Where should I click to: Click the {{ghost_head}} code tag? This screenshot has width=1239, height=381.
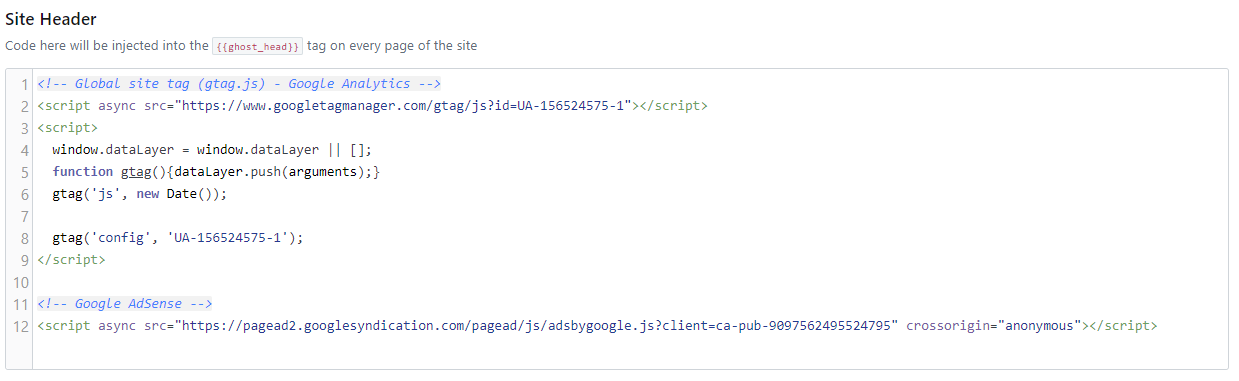tap(257, 46)
